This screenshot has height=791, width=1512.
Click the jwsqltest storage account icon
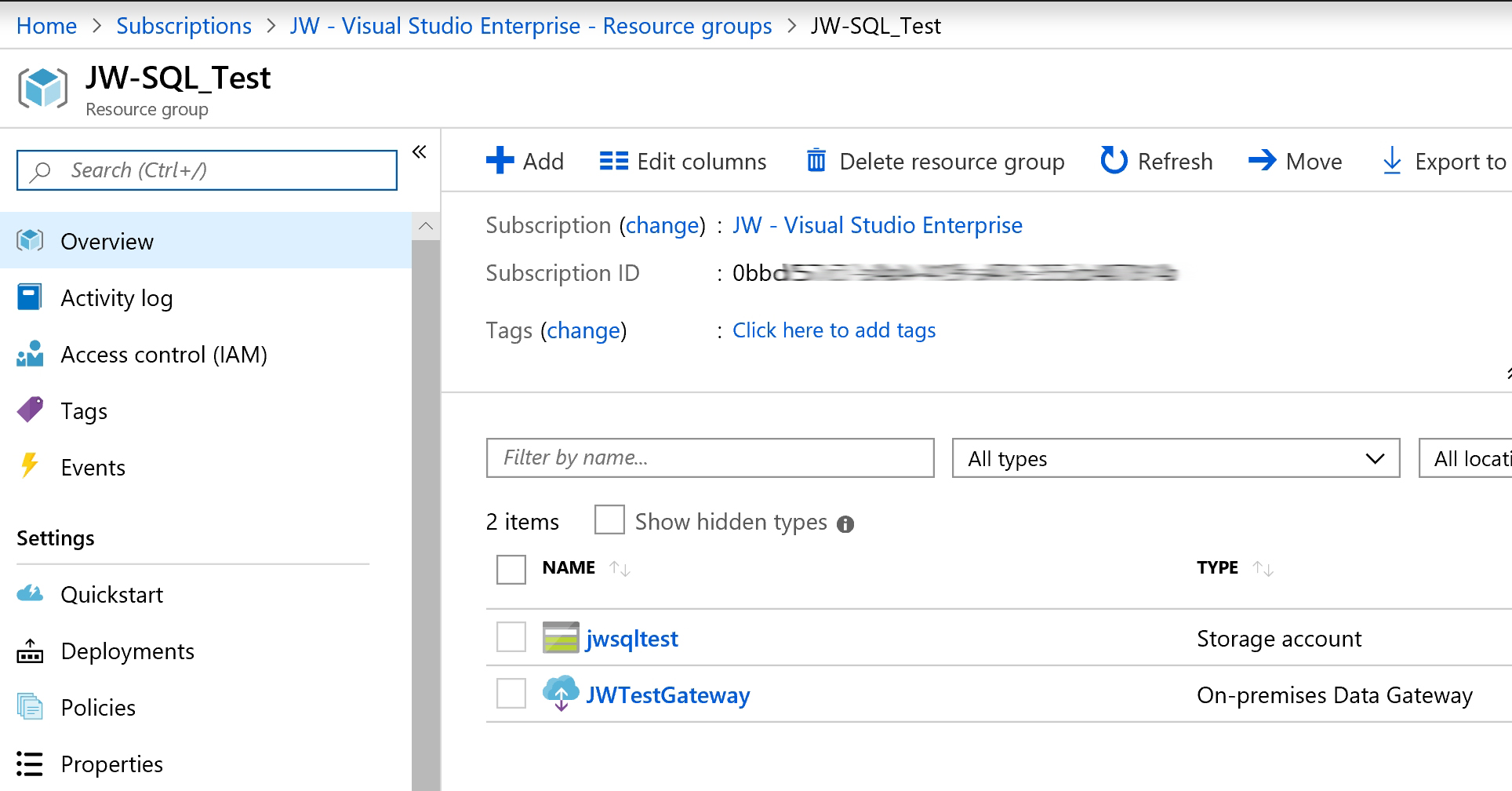click(561, 637)
